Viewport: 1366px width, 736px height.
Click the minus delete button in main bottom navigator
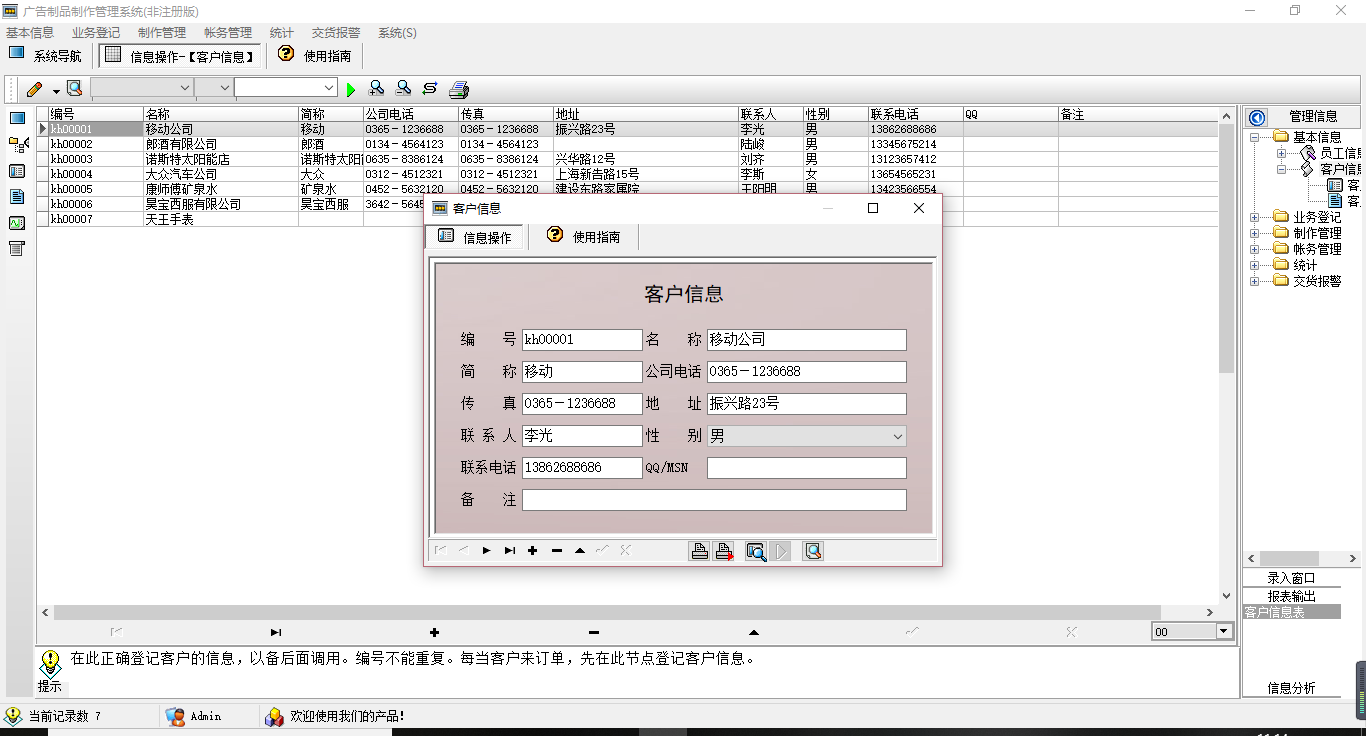click(594, 632)
